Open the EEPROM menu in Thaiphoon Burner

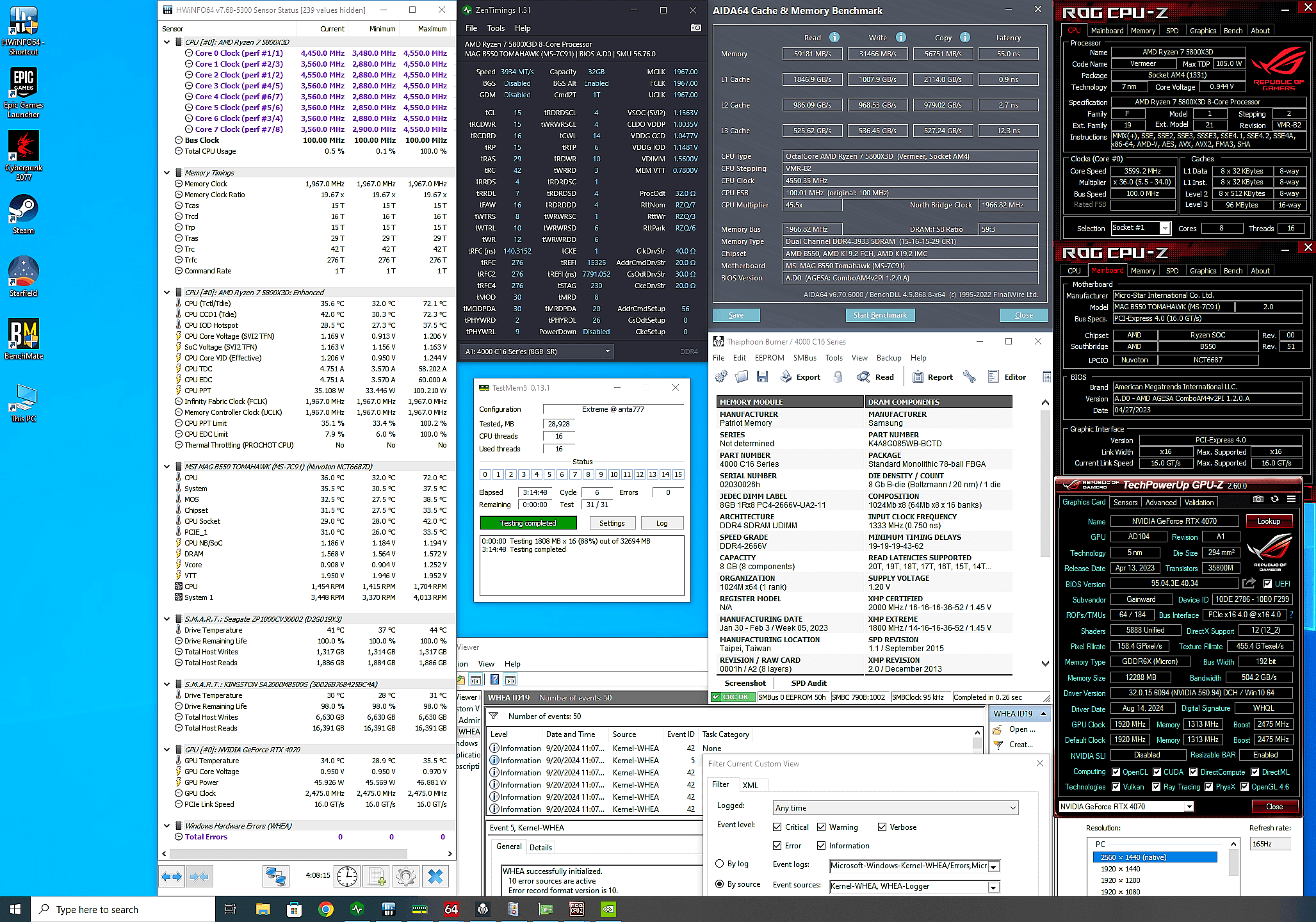click(769, 358)
